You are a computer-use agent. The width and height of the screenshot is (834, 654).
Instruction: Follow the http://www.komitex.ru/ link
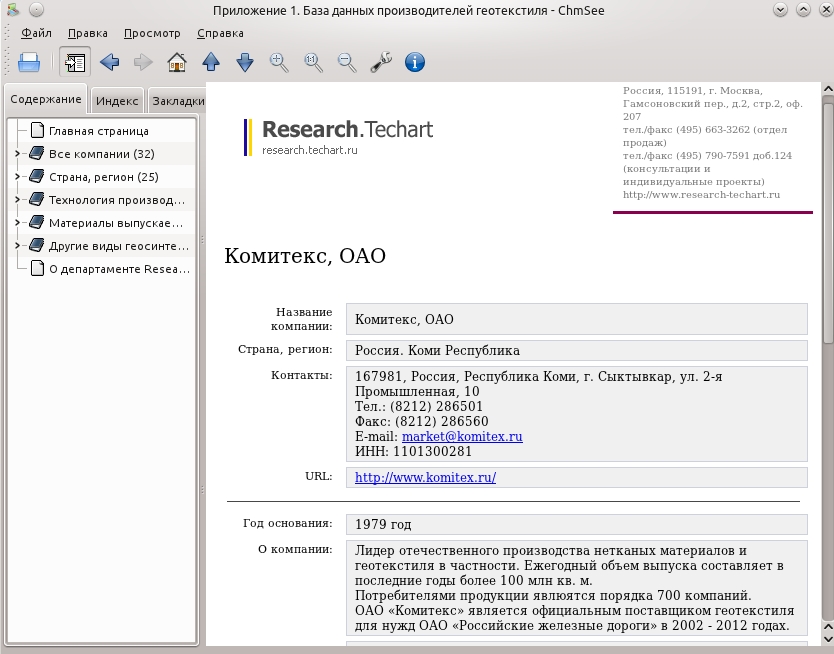426,477
